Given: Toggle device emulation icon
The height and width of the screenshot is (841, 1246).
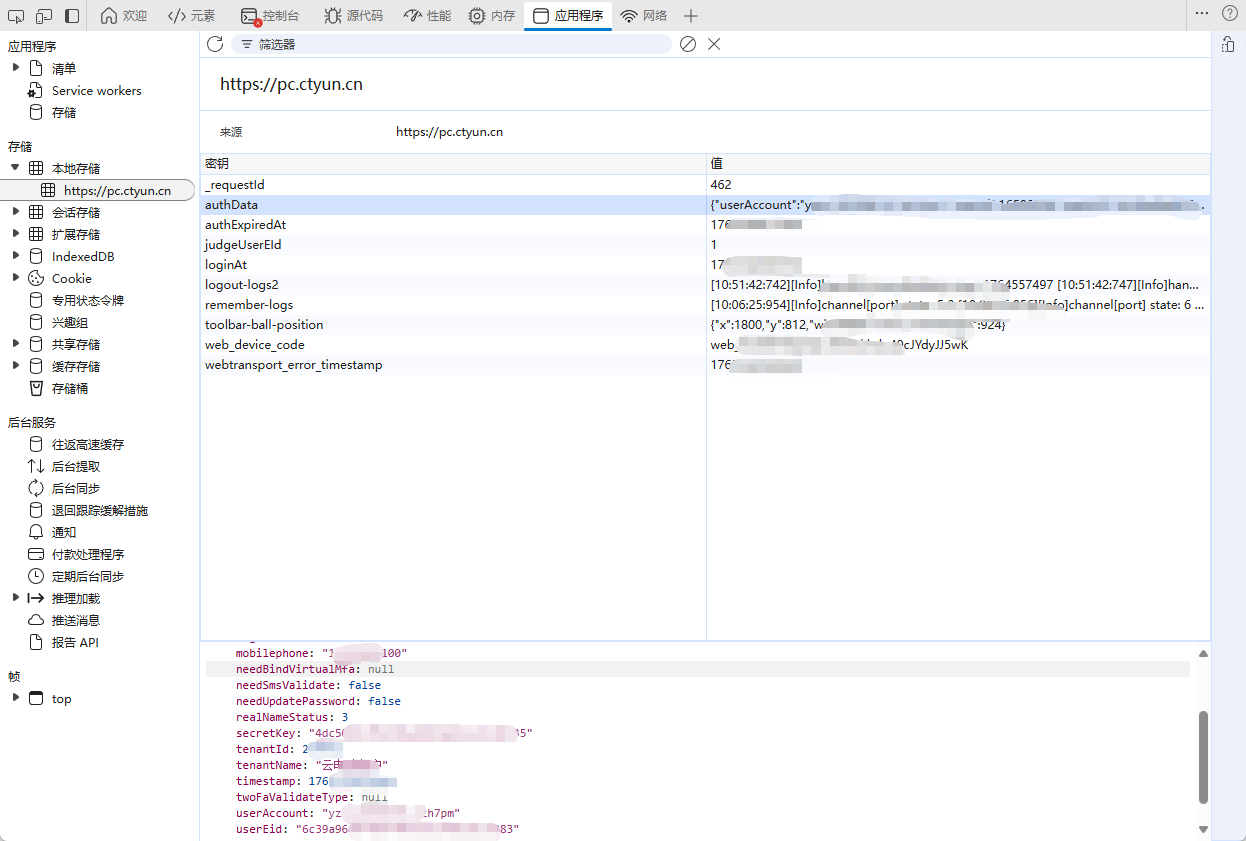Looking at the screenshot, I should coord(44,16).
